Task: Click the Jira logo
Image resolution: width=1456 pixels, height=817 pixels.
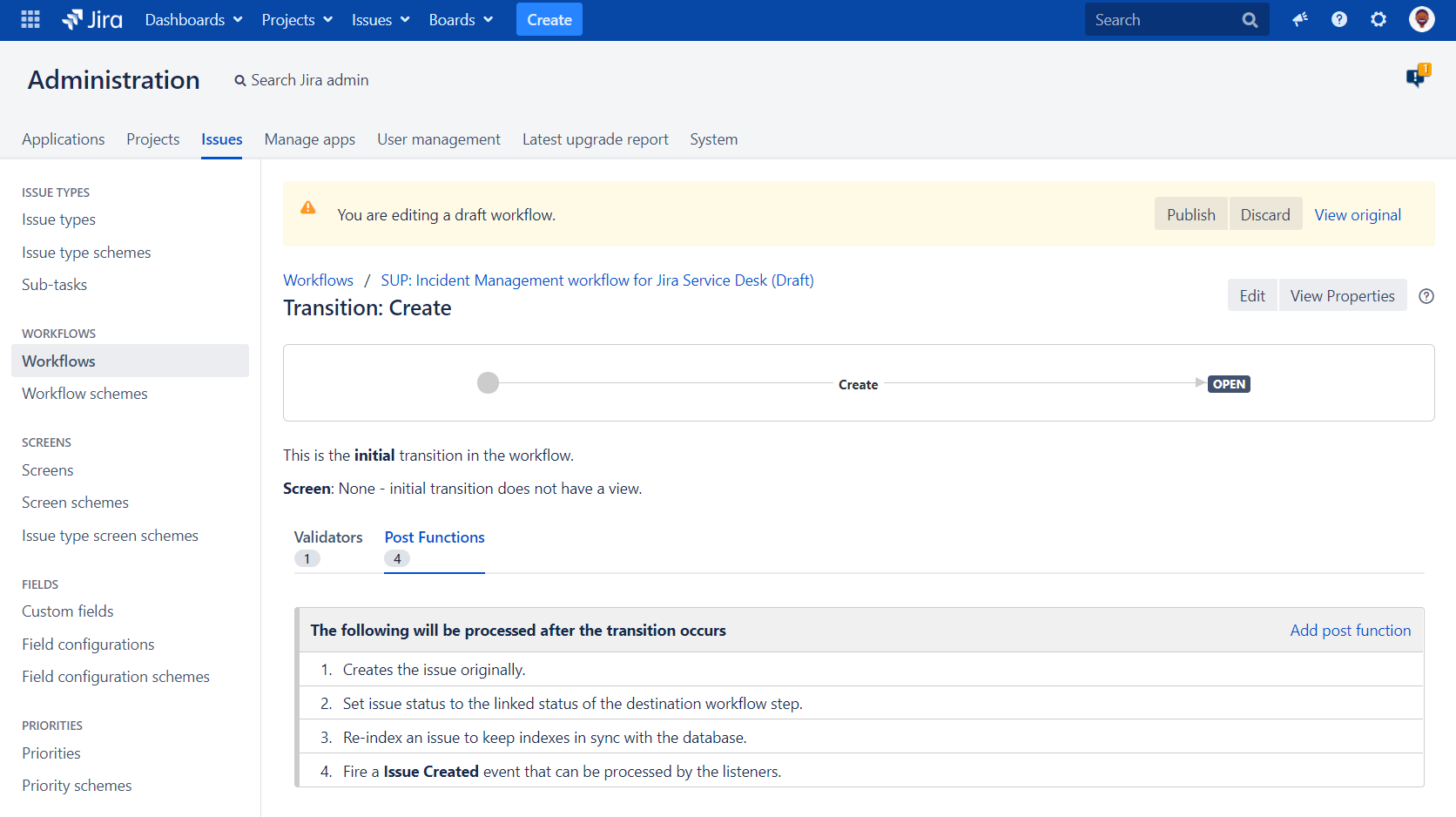Action: (91, 19)
